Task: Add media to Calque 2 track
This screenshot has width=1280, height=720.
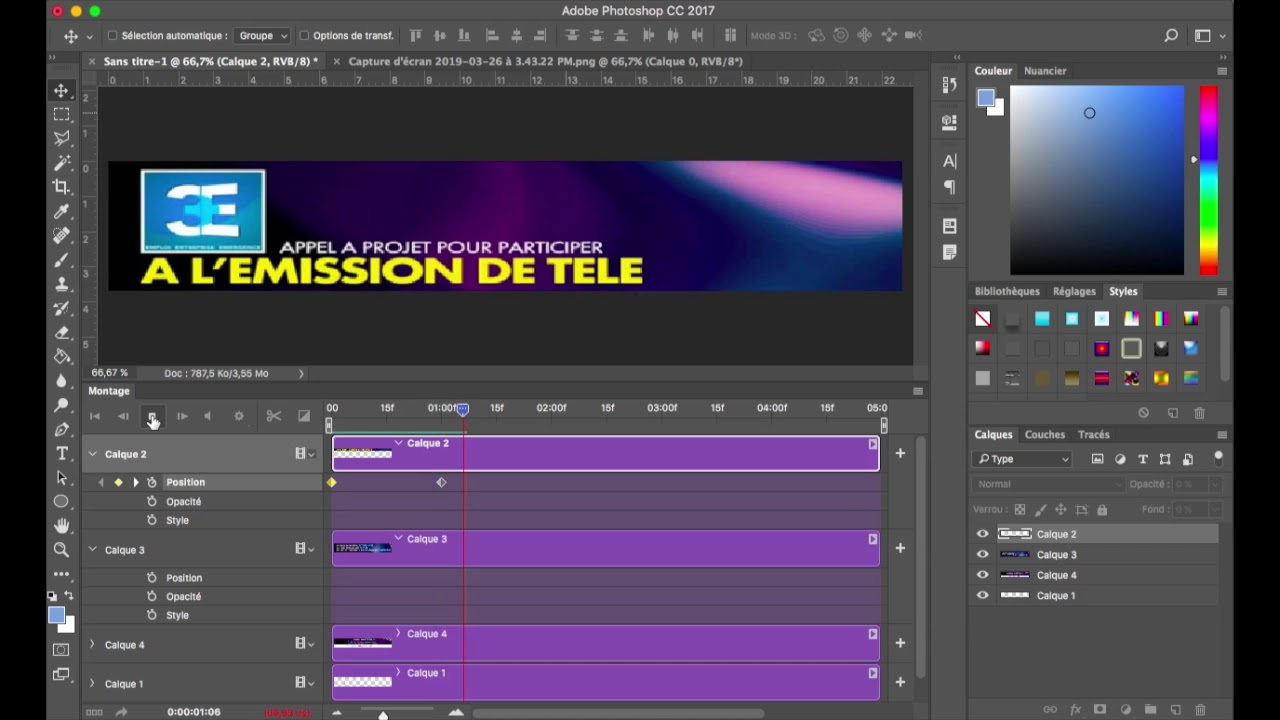Action: [900, 453]
